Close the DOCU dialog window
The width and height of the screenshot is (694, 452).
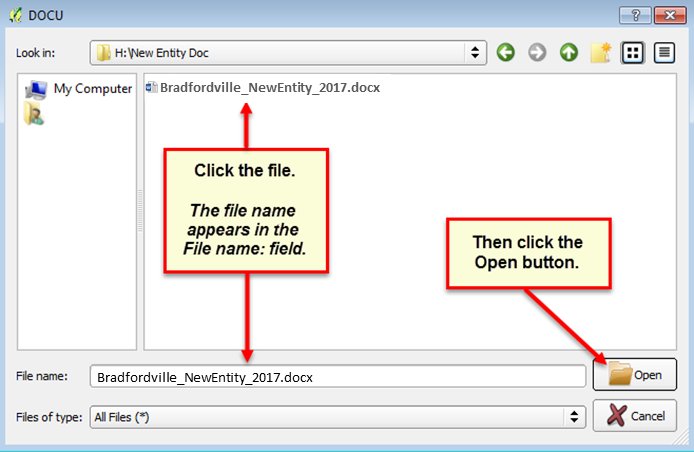coord(670,15)
